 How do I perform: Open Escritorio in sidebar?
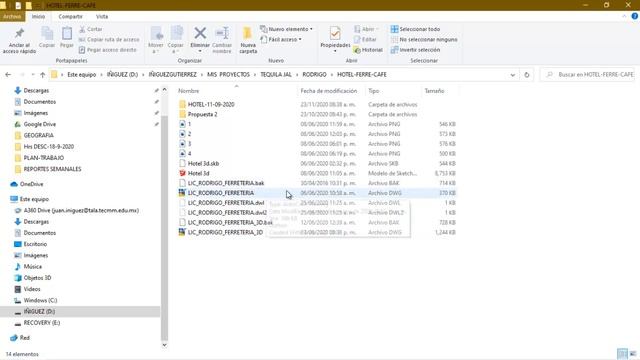point(35,244)
